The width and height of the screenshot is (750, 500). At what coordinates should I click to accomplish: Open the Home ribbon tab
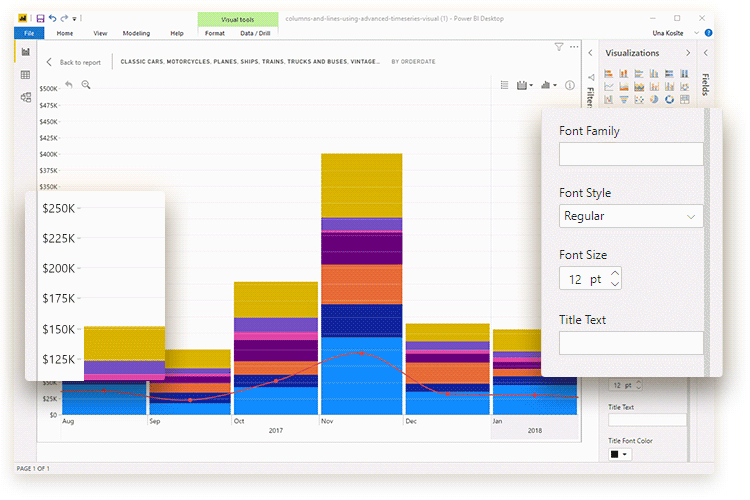[x=65, y=33]
